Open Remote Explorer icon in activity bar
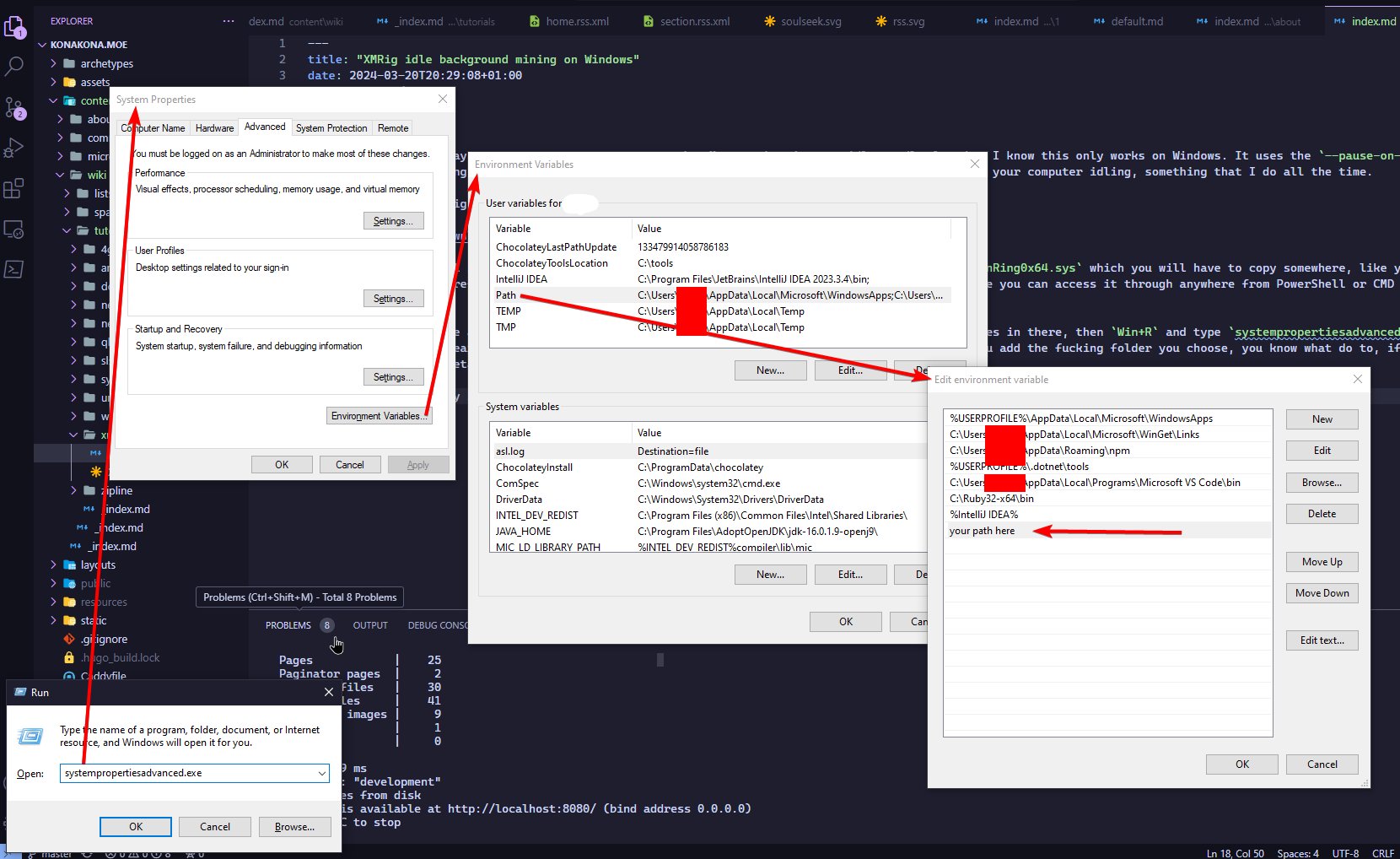 pyautogui.click(x=14, y=229)
